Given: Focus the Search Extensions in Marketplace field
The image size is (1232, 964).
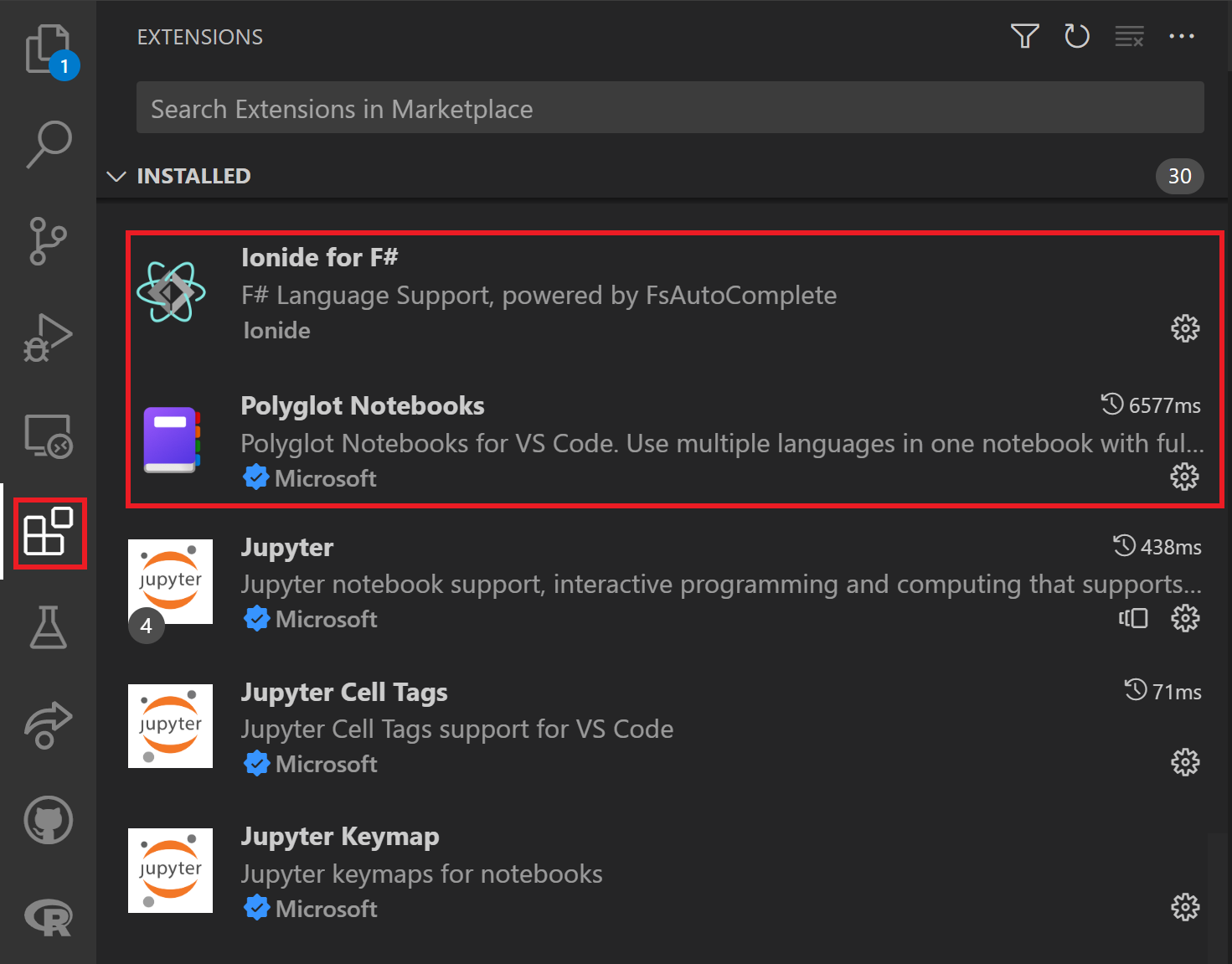Looking at the screenshot, I should [x=670, y=107].
